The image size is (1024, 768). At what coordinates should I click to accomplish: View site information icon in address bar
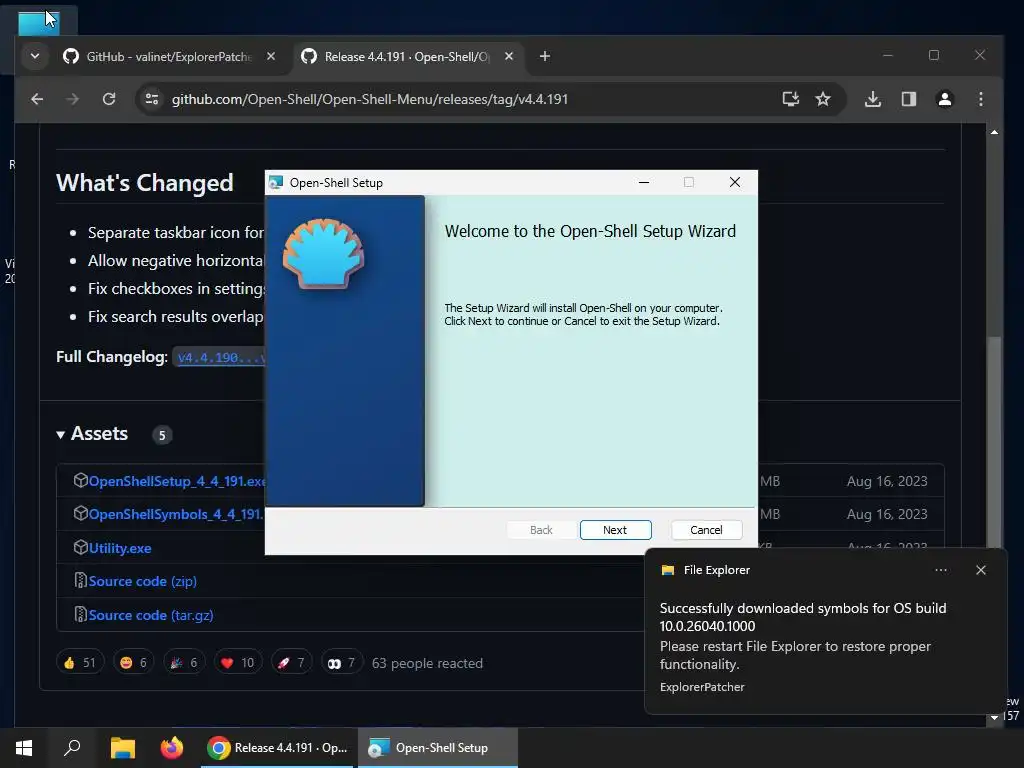152,99
